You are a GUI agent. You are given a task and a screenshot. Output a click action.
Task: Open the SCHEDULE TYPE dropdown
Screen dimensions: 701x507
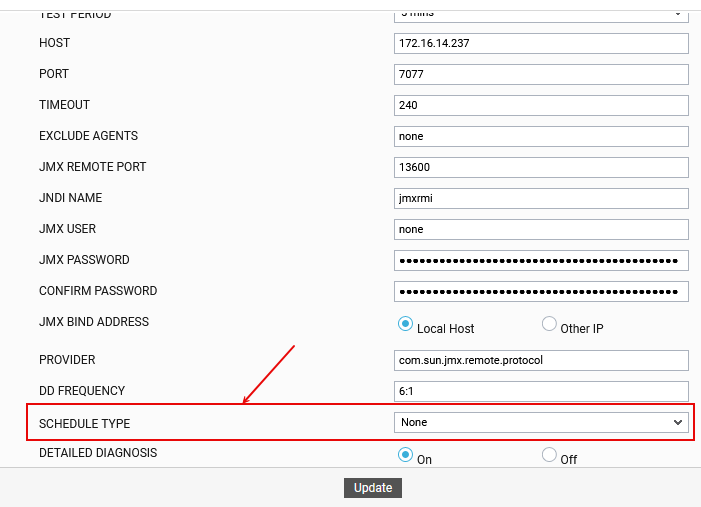(541, 422)
